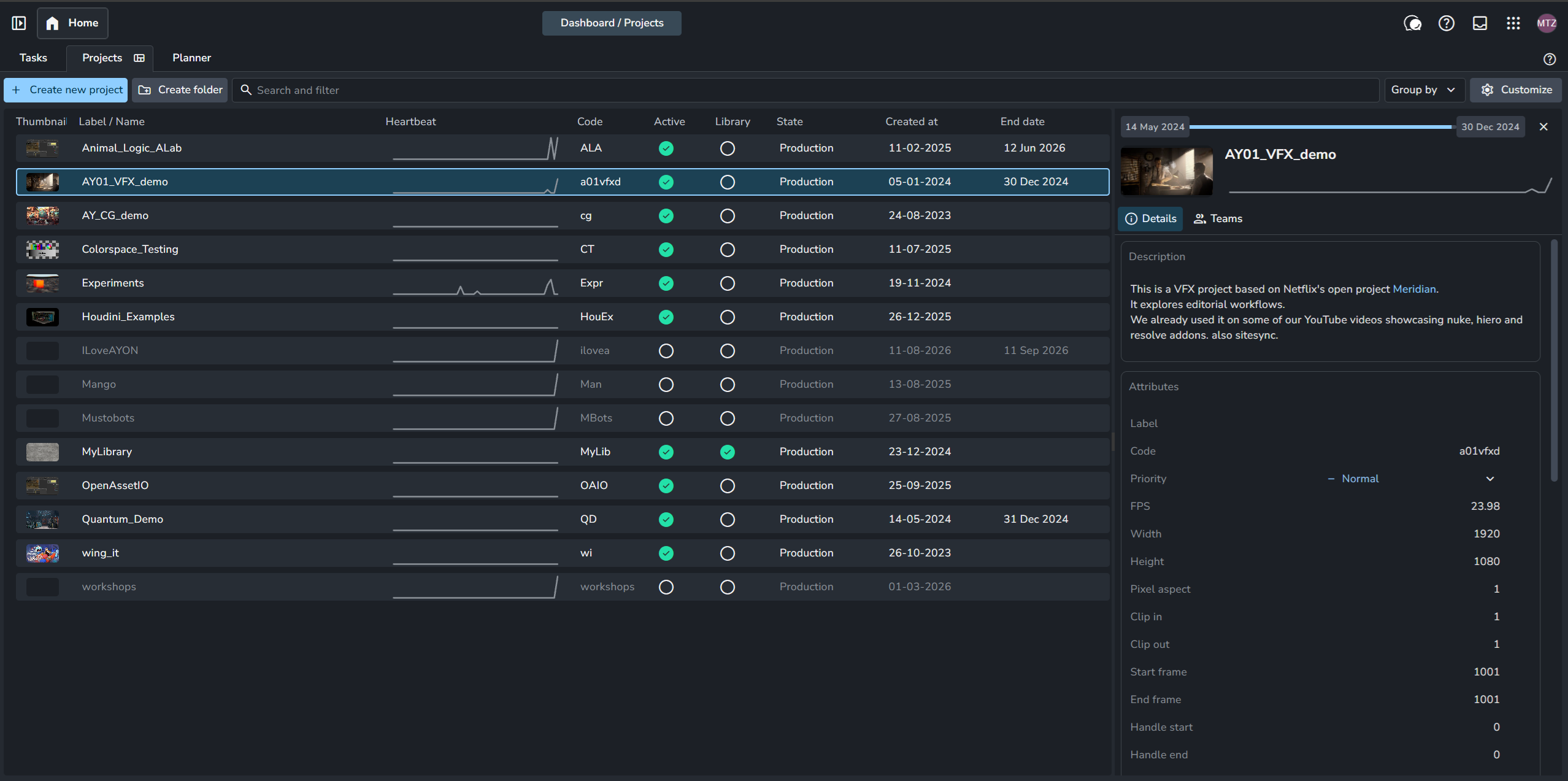Expand the Group by dropdown
The width and height of the screenshot is (1568, 781).
(x=1424, y=90)
